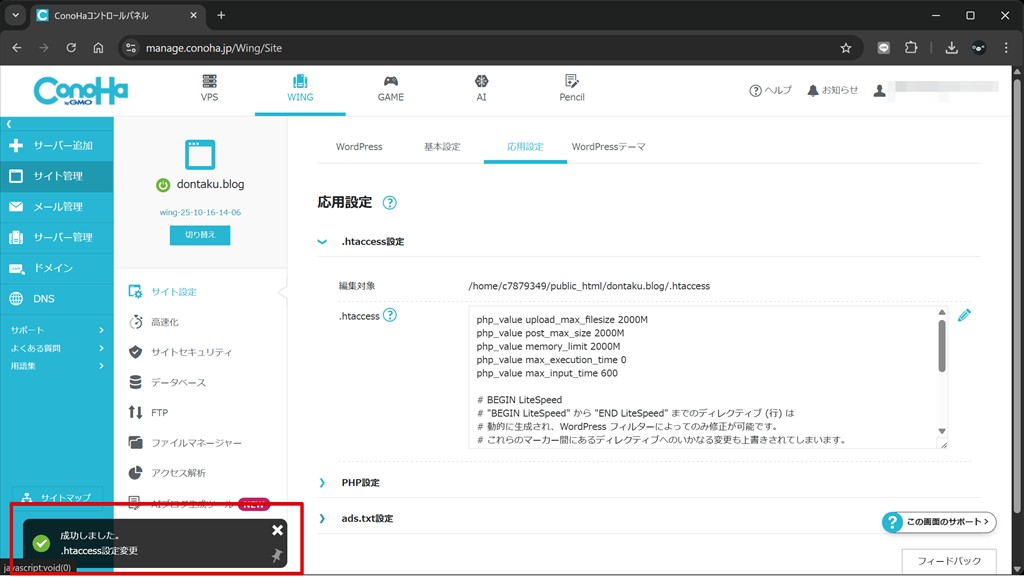Expand 用語集 sidebar entry
This screenshot has width=1024, height=577.
coord(57,366)
